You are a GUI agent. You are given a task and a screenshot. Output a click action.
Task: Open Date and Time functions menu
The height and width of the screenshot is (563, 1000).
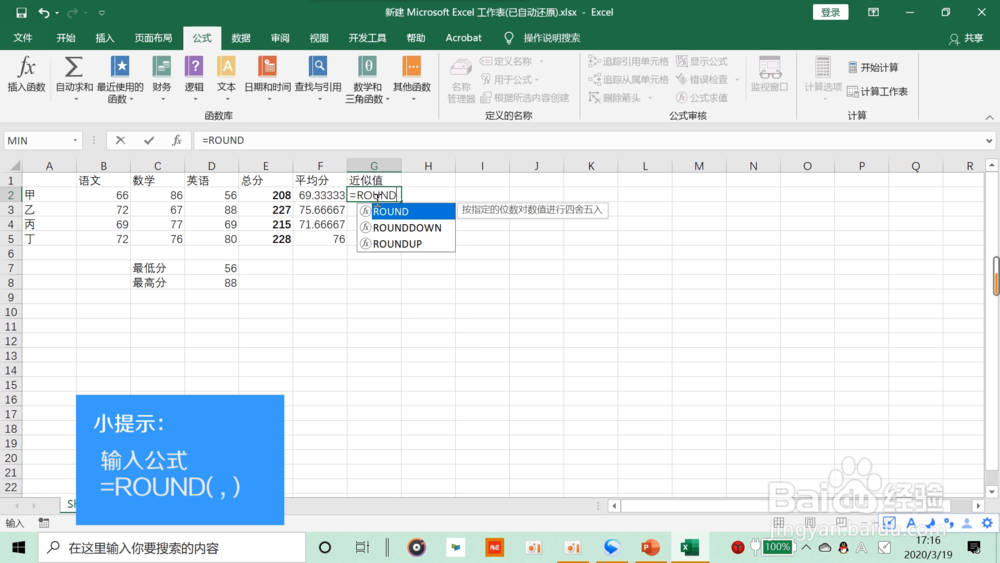[x=267, y=78]
